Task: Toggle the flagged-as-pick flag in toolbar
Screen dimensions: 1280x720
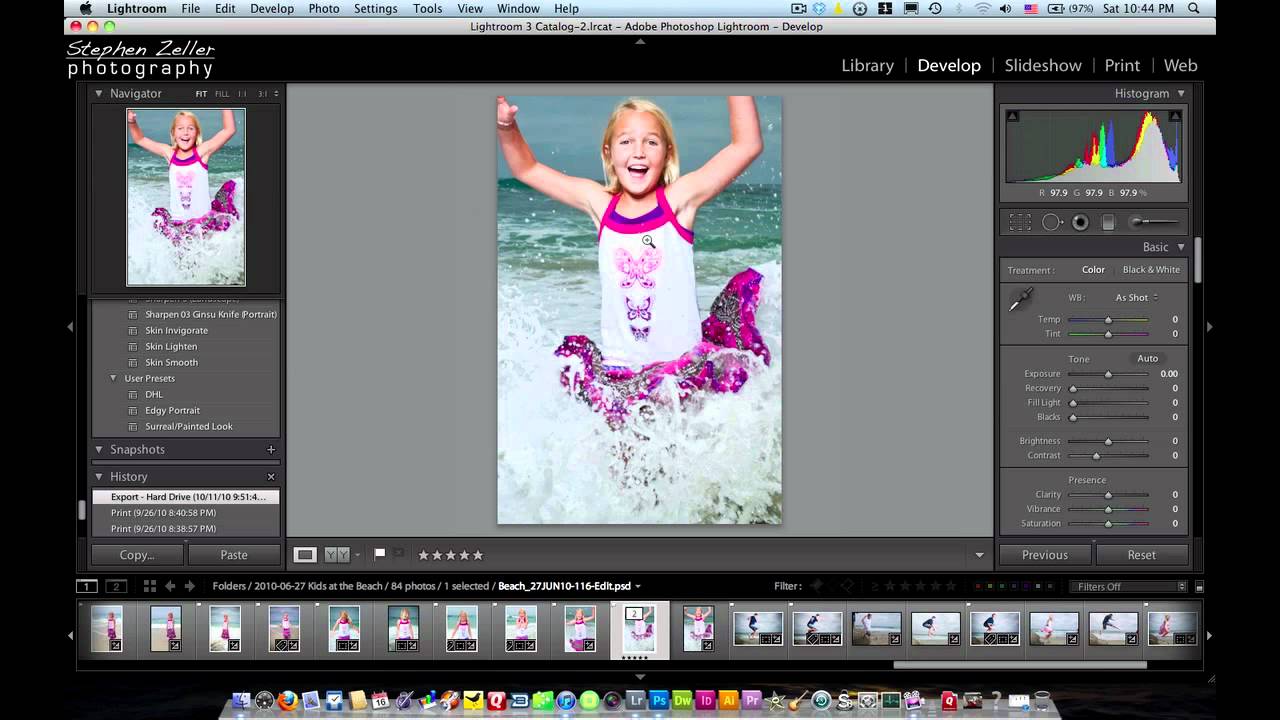Action: click(380, 554)
